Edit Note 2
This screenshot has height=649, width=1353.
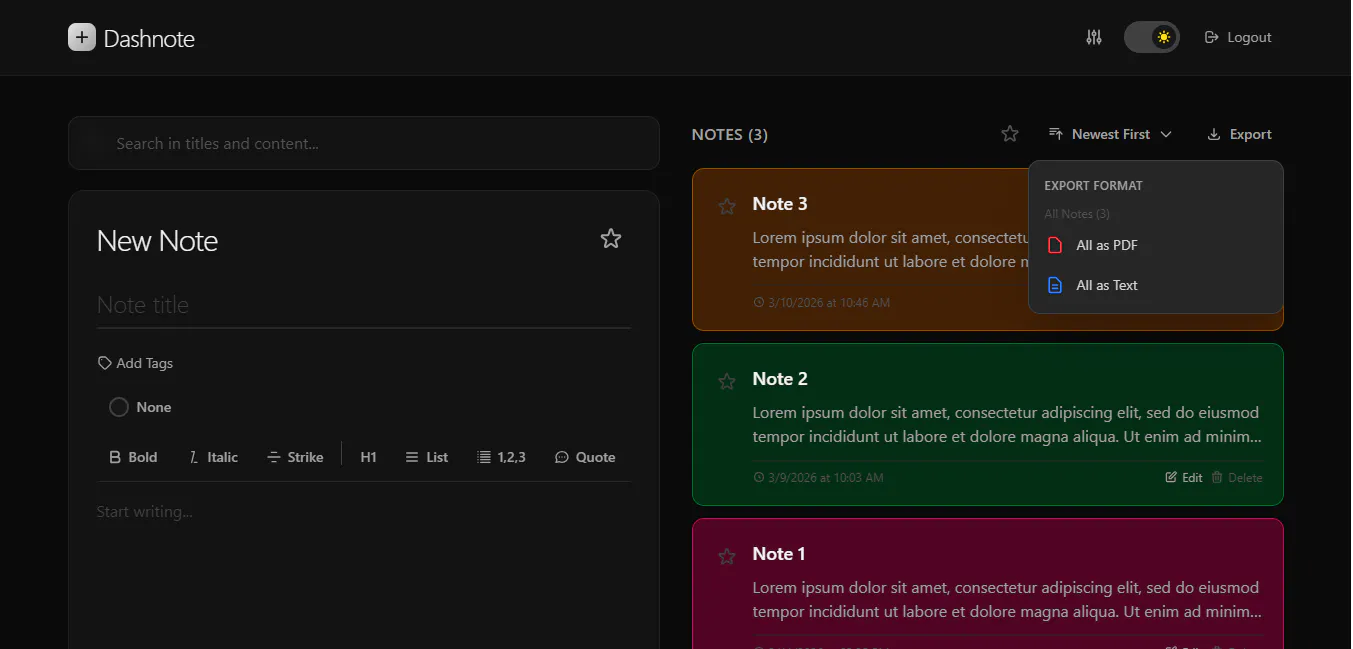click(1184, 478)
